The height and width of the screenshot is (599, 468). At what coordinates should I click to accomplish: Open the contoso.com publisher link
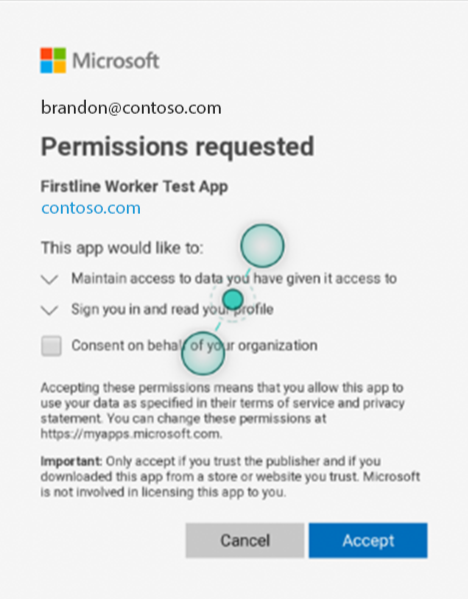[91, 208]
